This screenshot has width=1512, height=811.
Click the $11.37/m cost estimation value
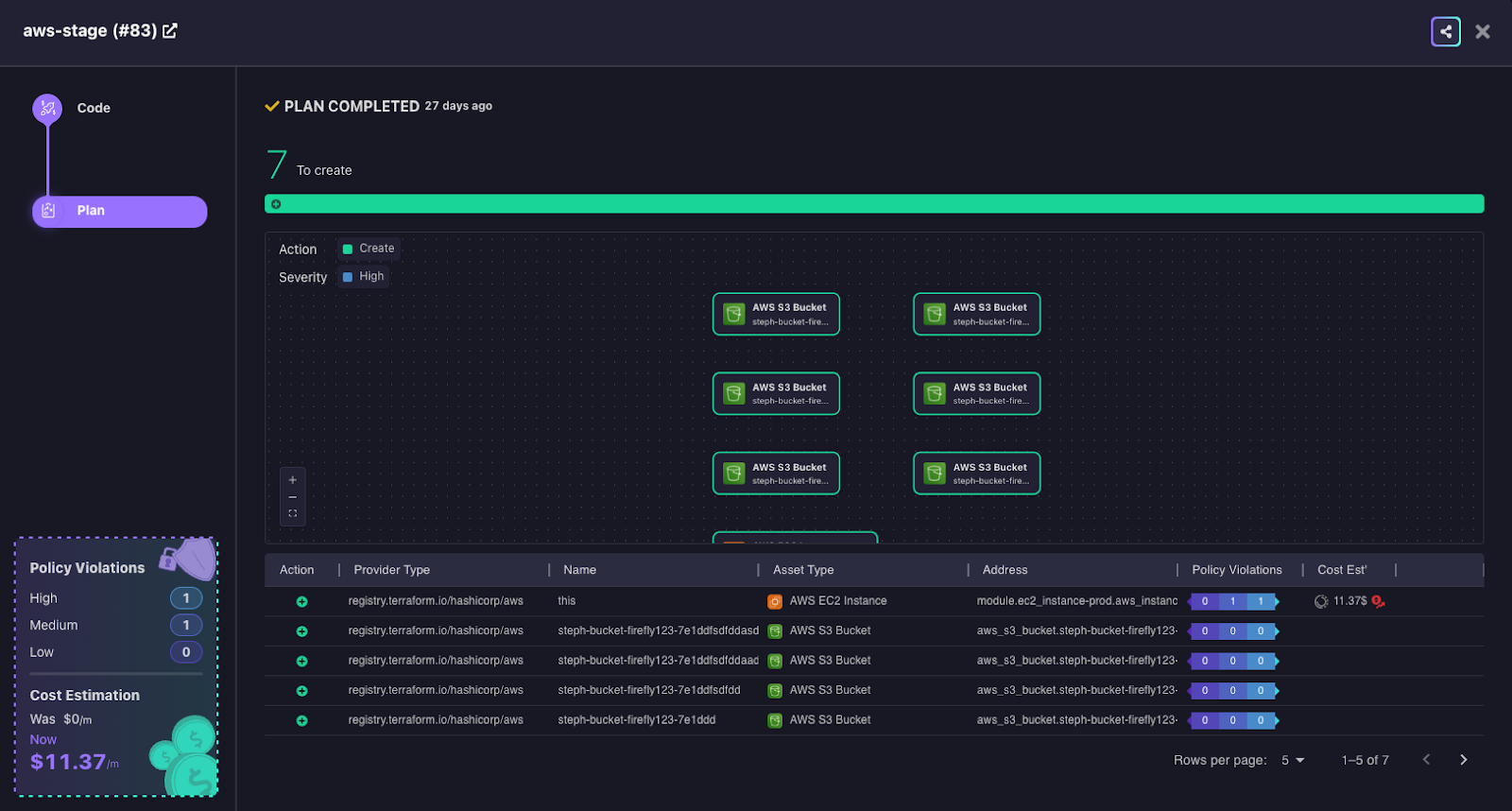pos(75,762)
